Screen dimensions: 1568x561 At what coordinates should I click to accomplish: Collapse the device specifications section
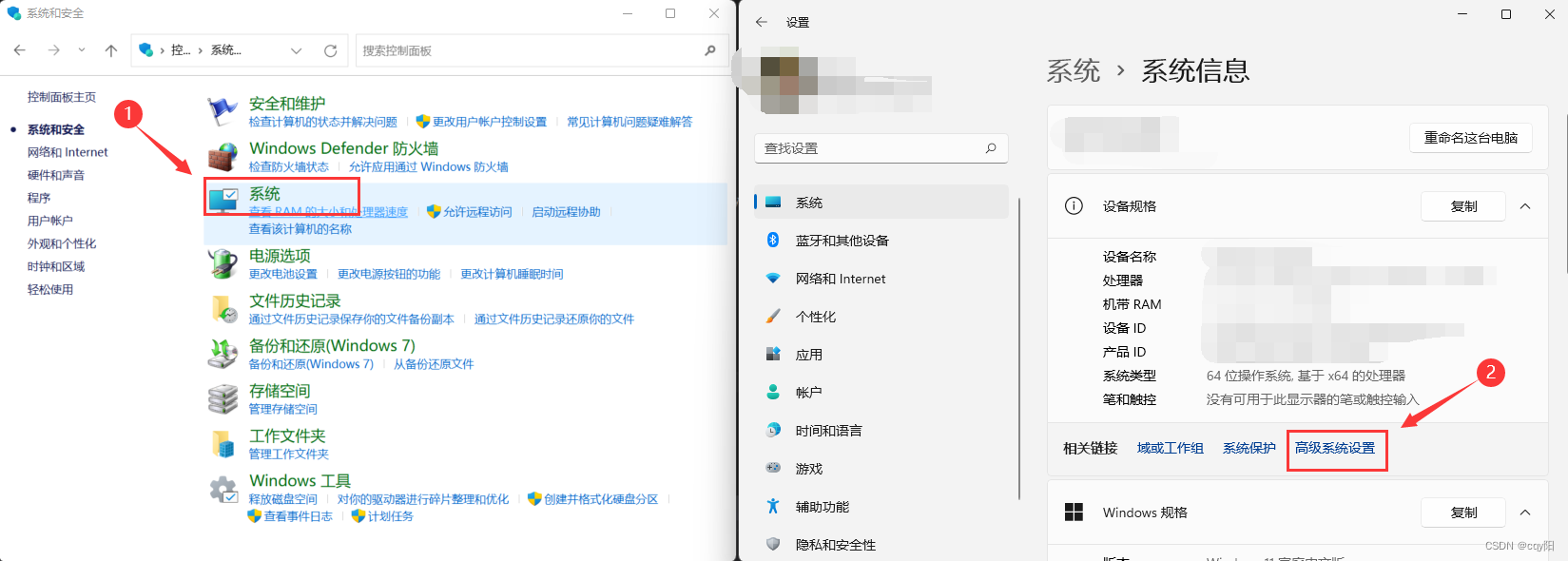[x=1525, y=206]
